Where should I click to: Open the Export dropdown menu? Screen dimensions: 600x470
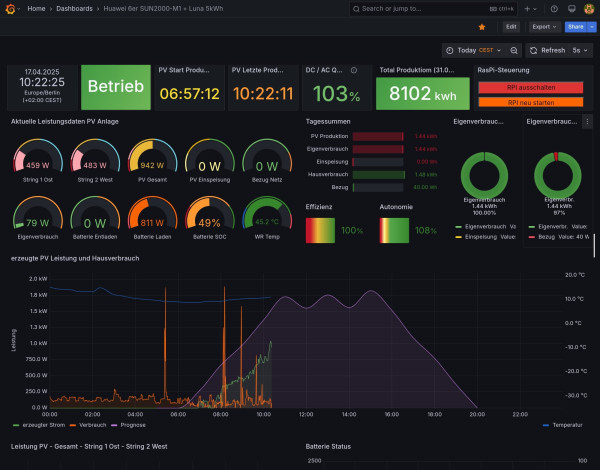[x=543, y=27]
